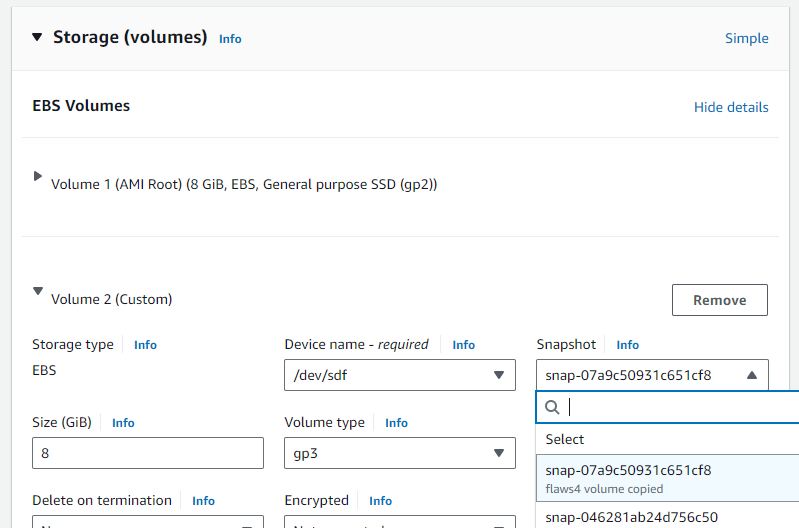
Task: Open Info link beside Encrypted
Action: pos(380,501)
